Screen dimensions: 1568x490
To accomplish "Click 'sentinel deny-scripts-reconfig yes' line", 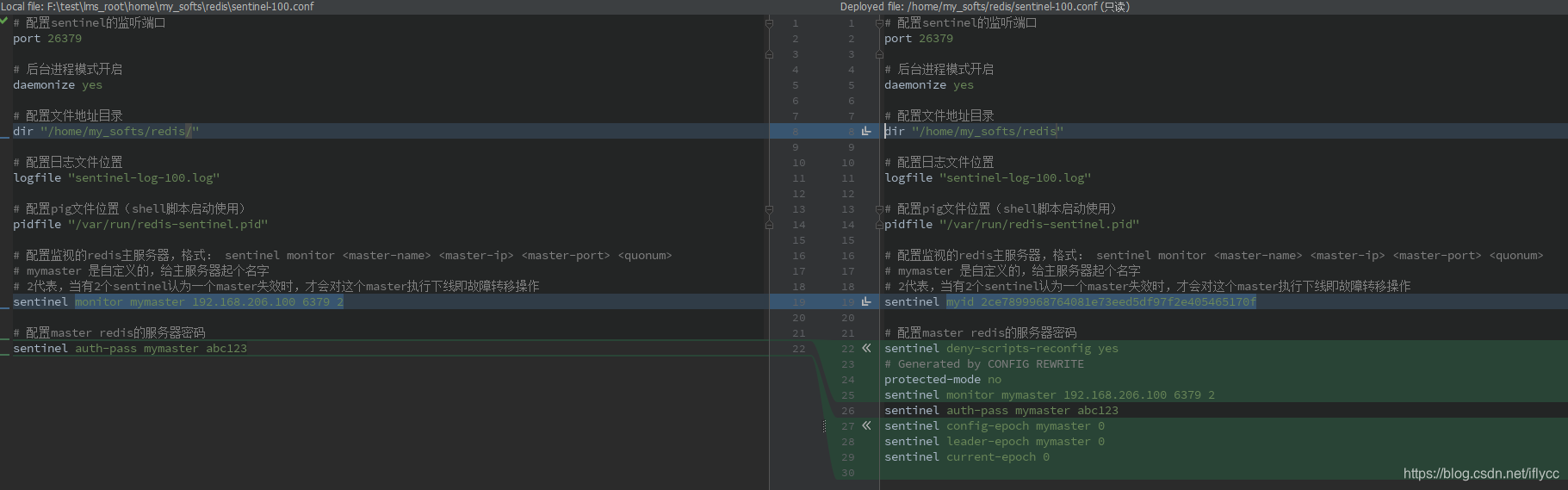I will click(1001, 349).
